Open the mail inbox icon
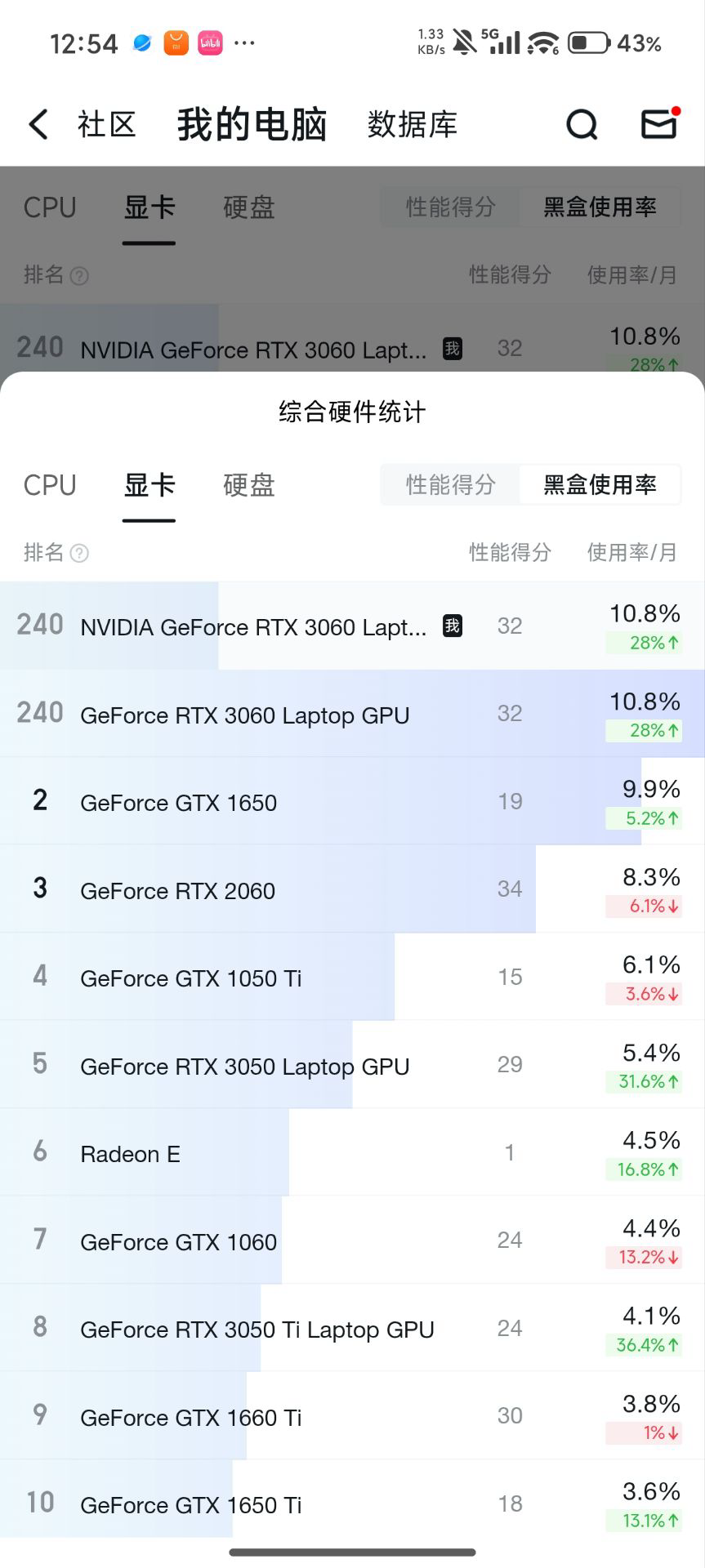Viewport: 705px width, 1568px height. 659,124
